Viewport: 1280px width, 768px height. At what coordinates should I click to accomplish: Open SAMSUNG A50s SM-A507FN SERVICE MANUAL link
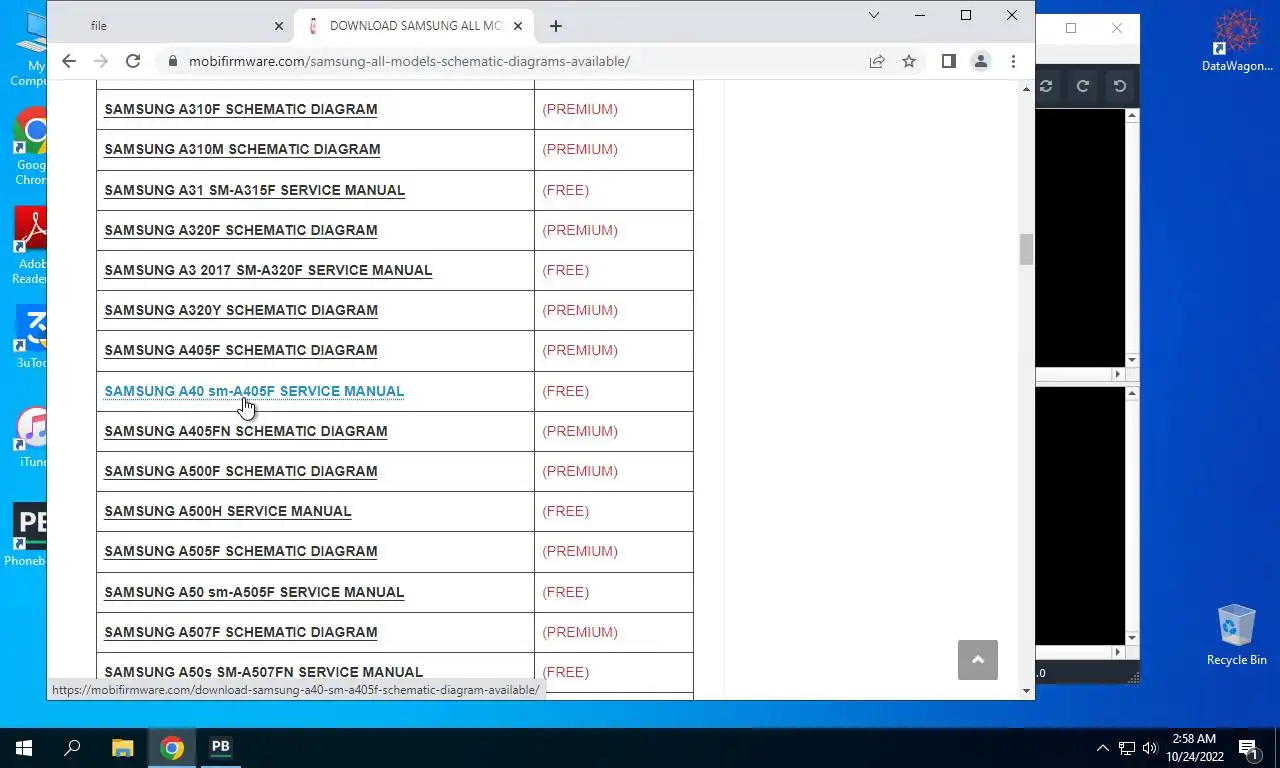click(264, 672)
